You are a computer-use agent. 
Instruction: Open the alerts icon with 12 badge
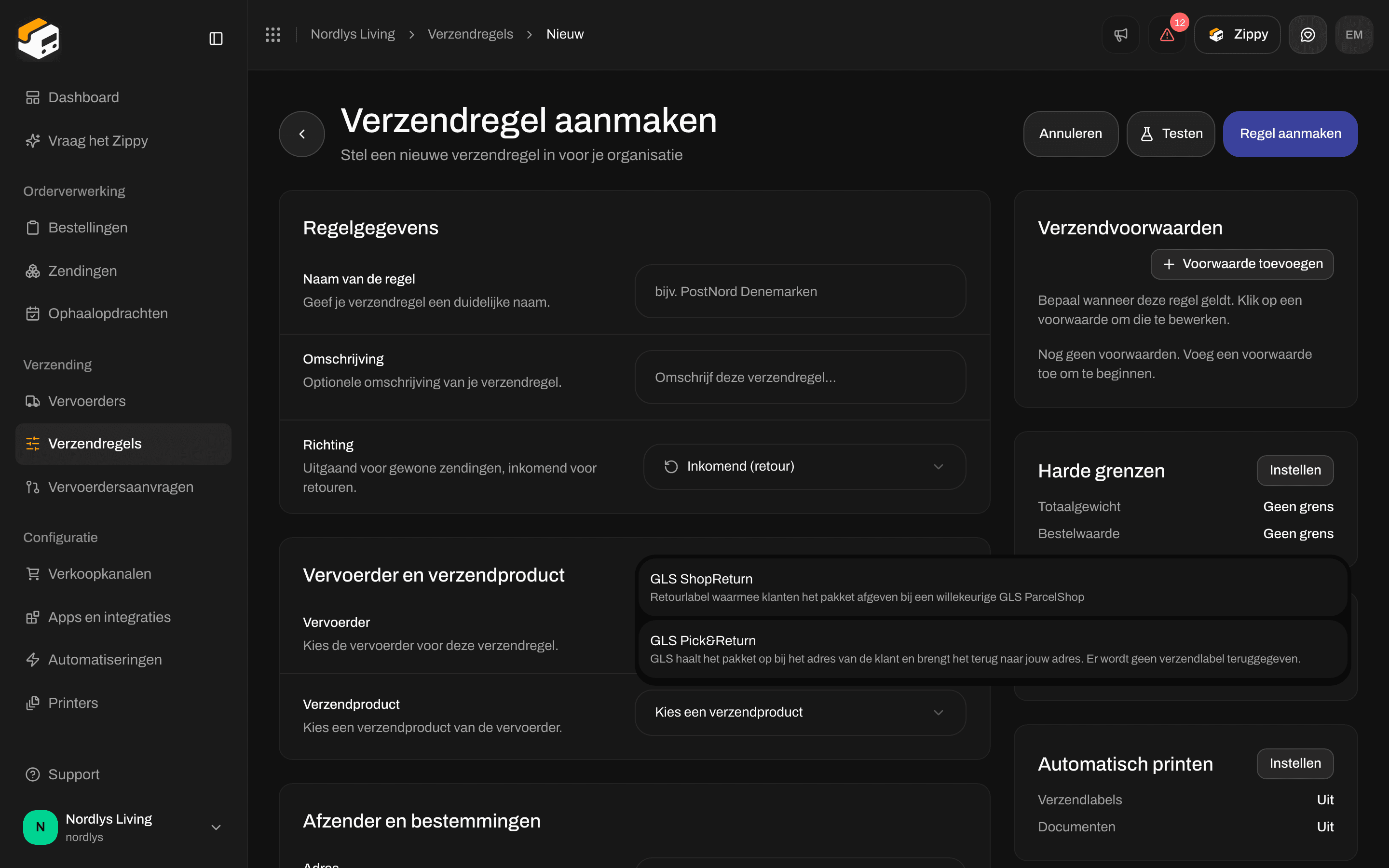click(x=1167, y=34)
